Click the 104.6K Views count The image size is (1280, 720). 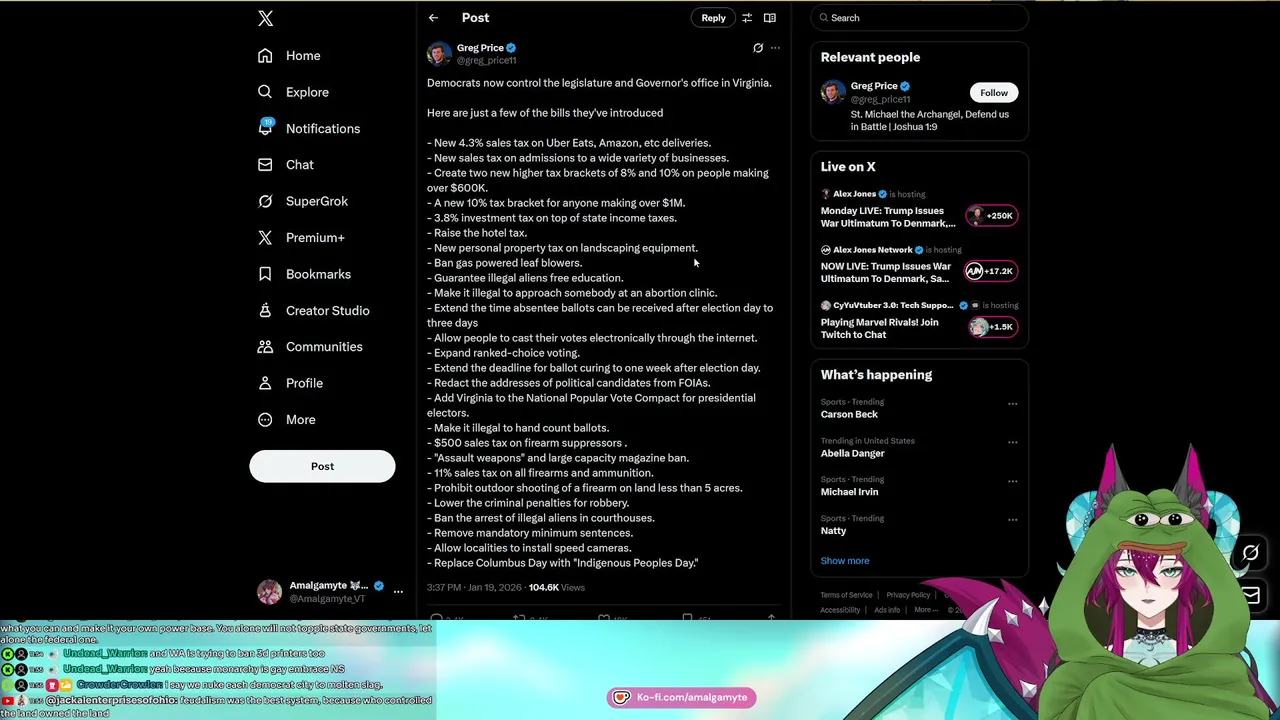coord(557,588)
